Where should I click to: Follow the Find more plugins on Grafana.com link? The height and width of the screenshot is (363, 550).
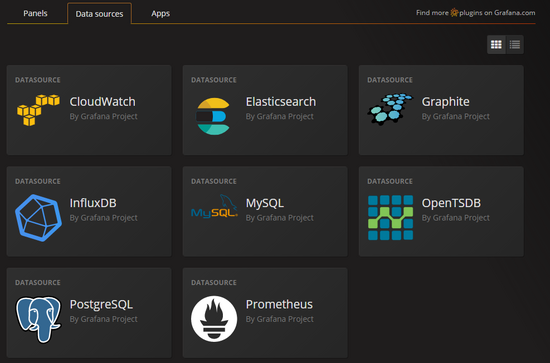(x=476, y=13)
